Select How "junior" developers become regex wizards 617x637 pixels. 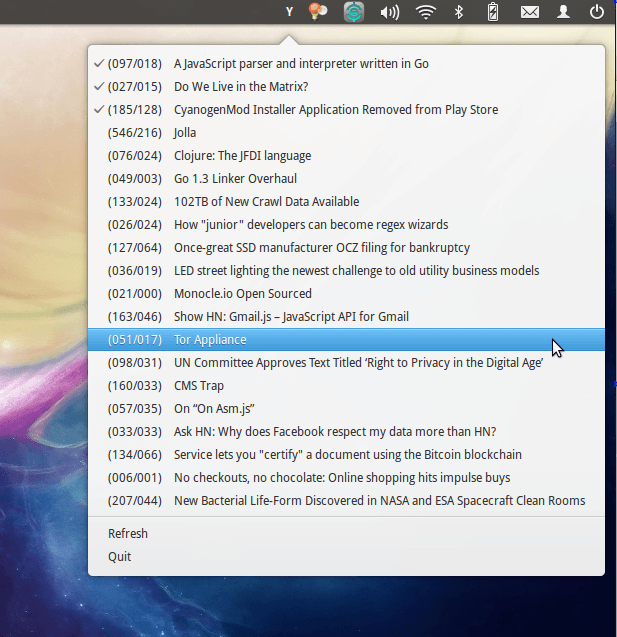346,225
